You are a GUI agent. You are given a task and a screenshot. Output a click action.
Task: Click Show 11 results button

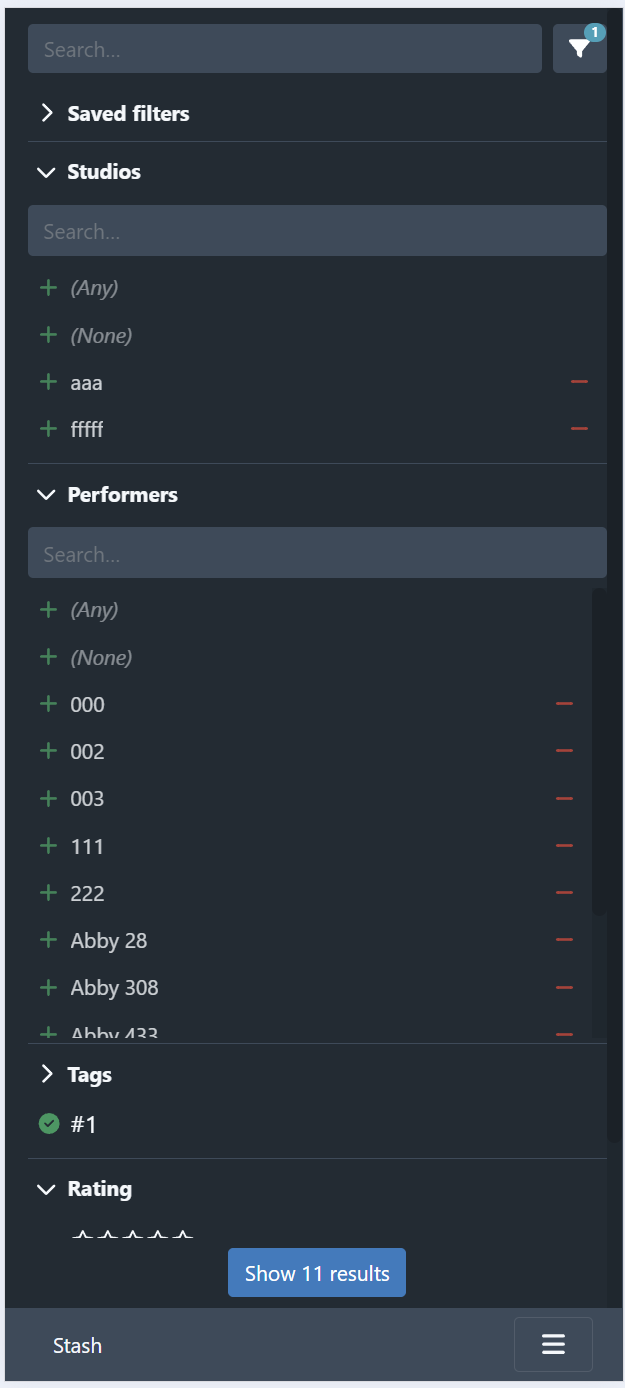tap(317, 1273)
